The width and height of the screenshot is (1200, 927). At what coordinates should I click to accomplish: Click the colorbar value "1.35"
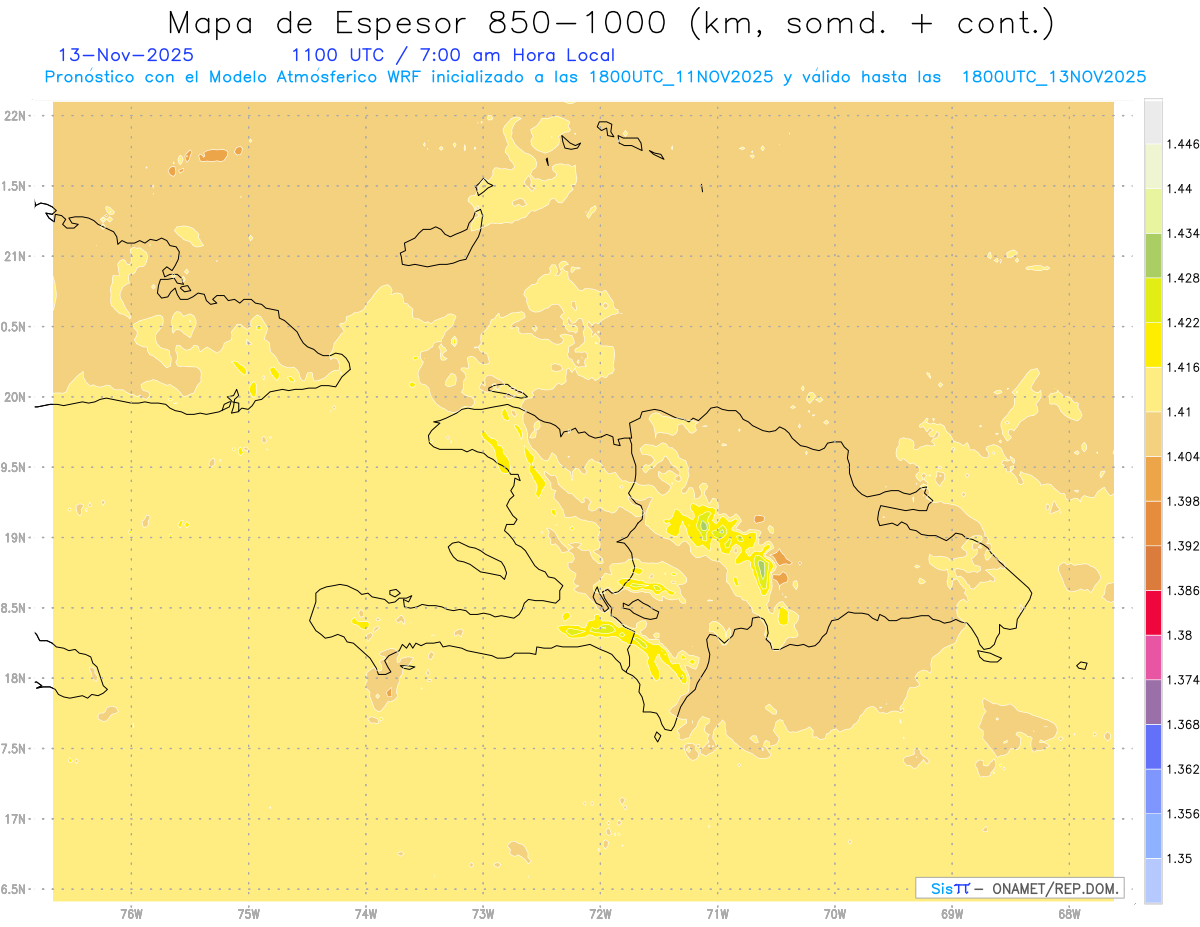click(x=1180, y=859)
